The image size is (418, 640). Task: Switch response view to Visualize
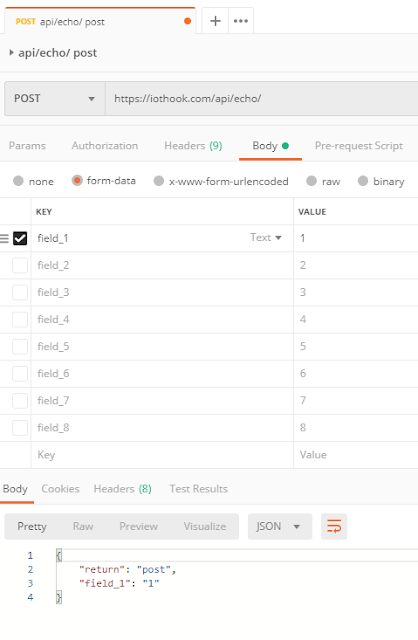click(205, 526)
